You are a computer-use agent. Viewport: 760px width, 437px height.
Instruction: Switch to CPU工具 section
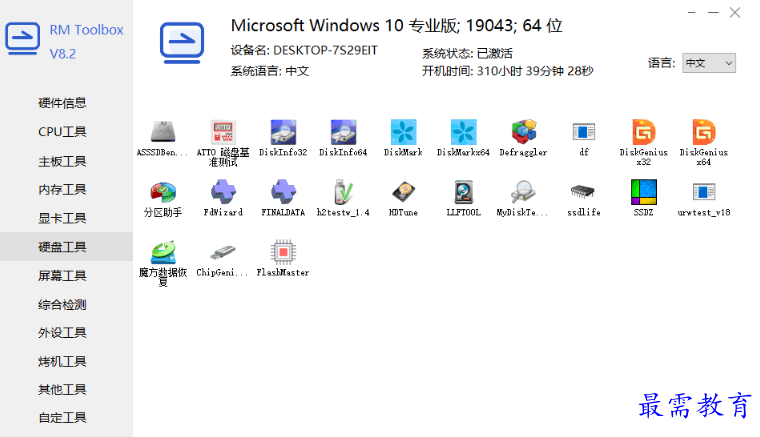click(63, 132)
